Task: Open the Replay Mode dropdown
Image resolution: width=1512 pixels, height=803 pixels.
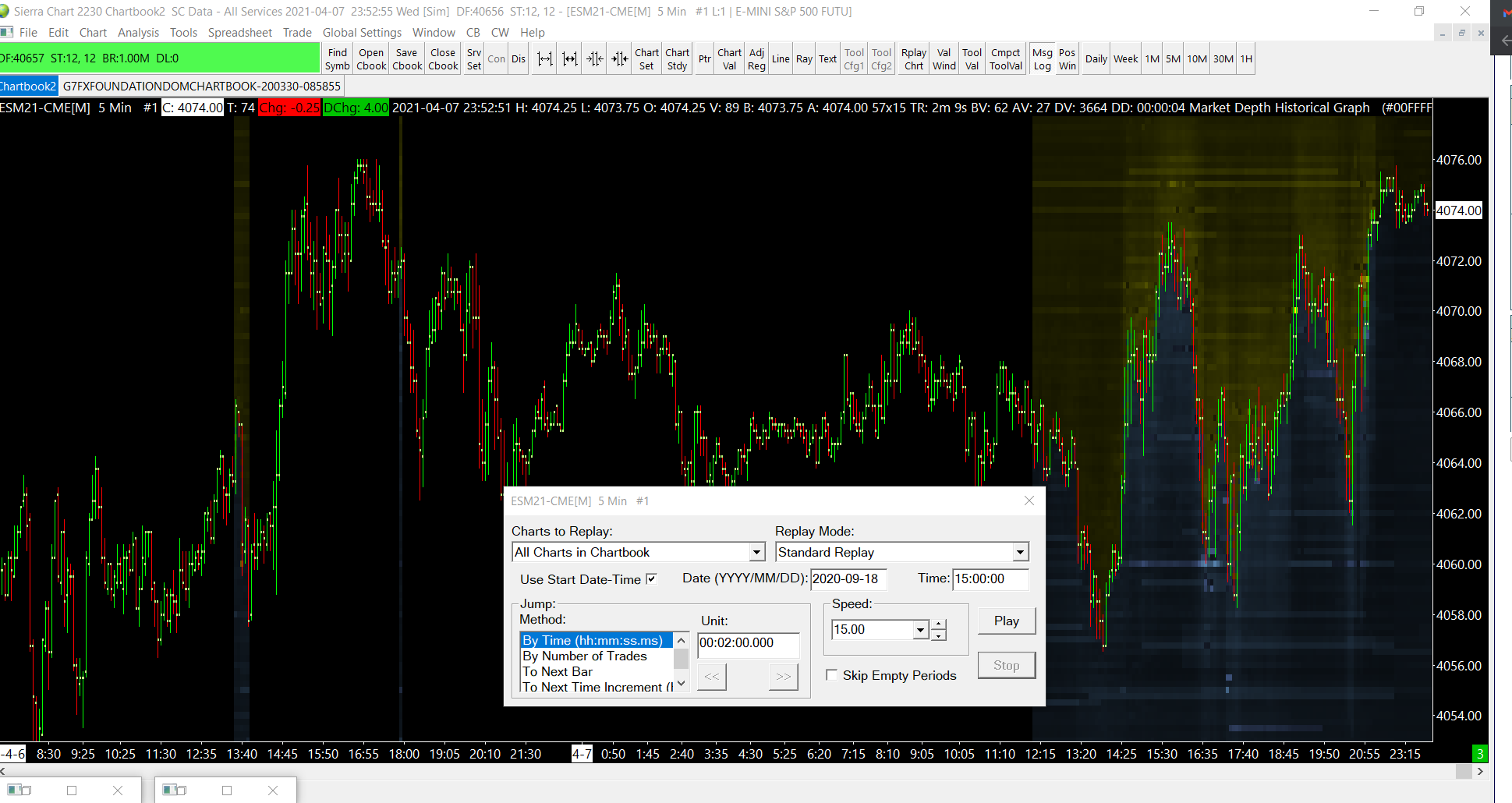Action: point(1020,553)
